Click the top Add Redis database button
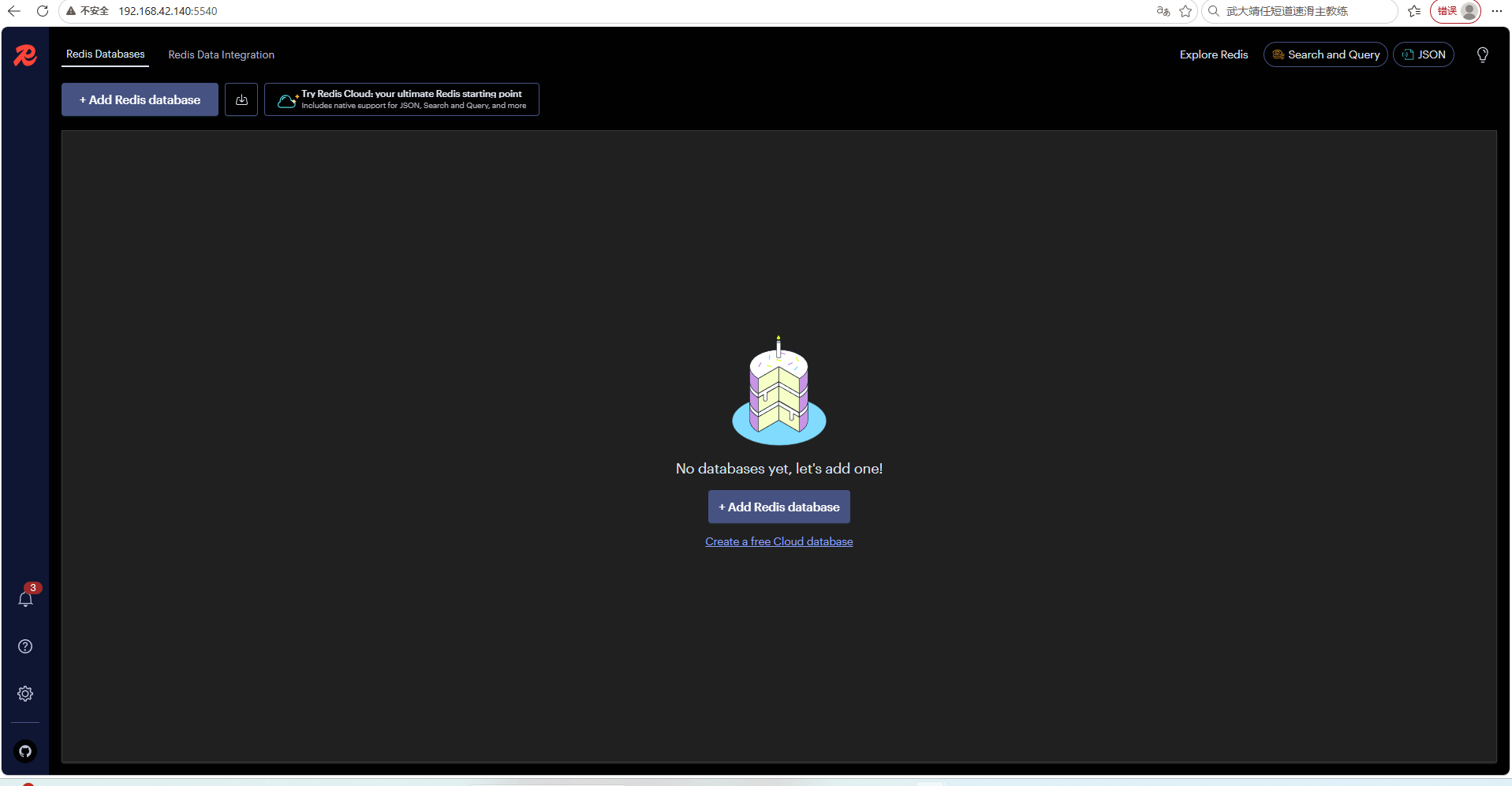This screenshot has height=786, width=1512. pyautogui.click(x=140, y=99)
